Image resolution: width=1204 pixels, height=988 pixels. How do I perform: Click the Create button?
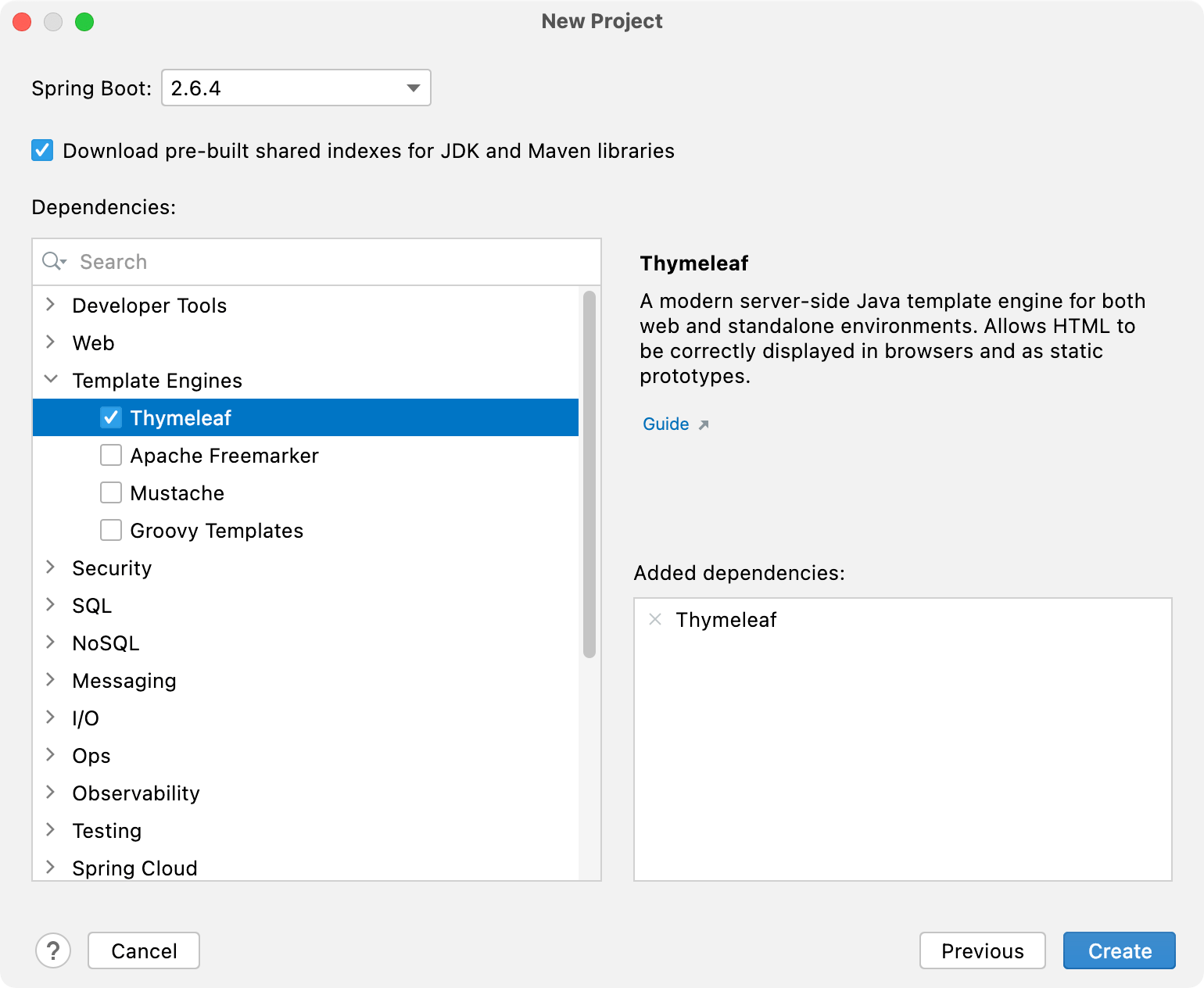(x=1120, y=950)
